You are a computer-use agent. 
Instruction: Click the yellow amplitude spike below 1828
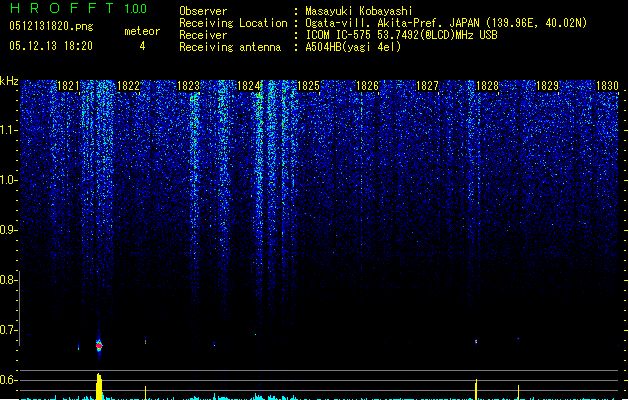tap(476, 389)
